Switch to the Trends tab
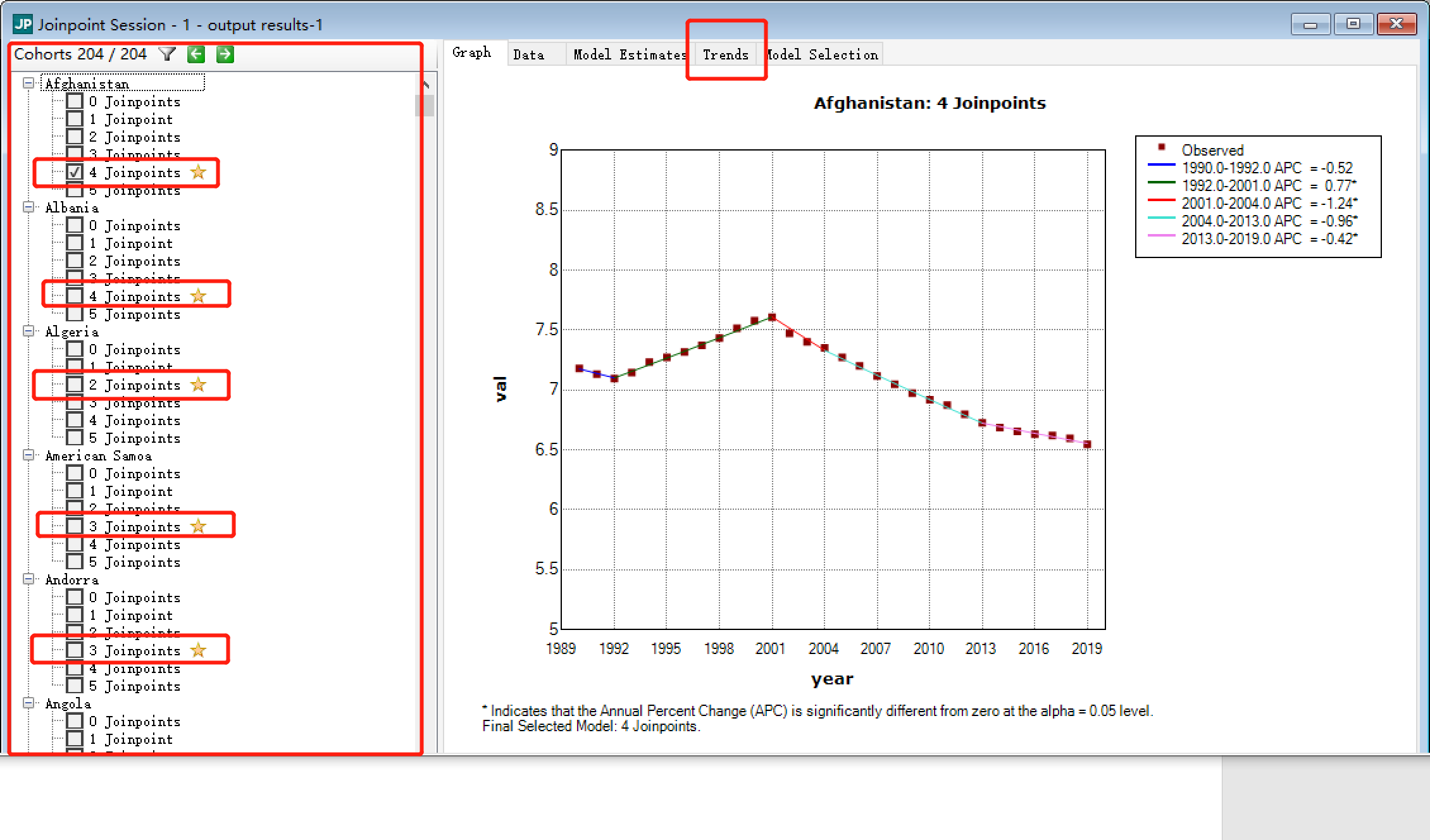 (725, 54)
